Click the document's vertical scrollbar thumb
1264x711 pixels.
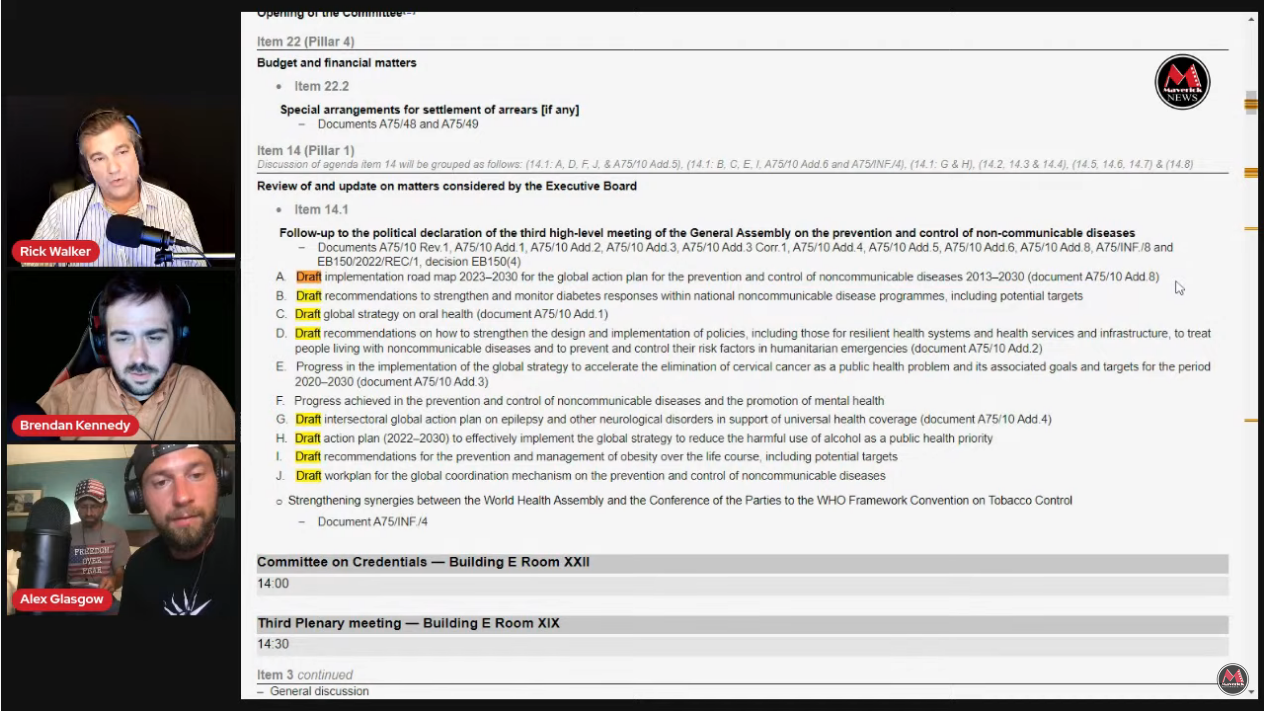1251,103
